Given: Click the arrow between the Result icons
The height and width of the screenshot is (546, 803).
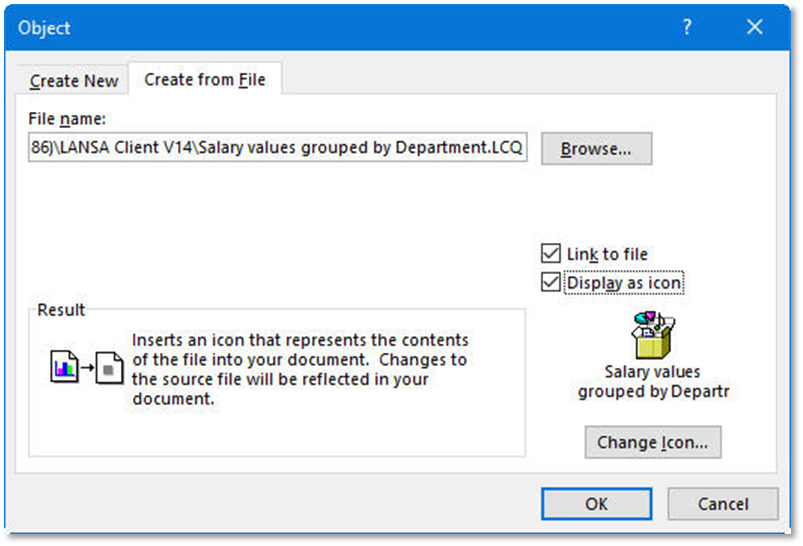Looking at the screenshot, I should pos(87,369).
